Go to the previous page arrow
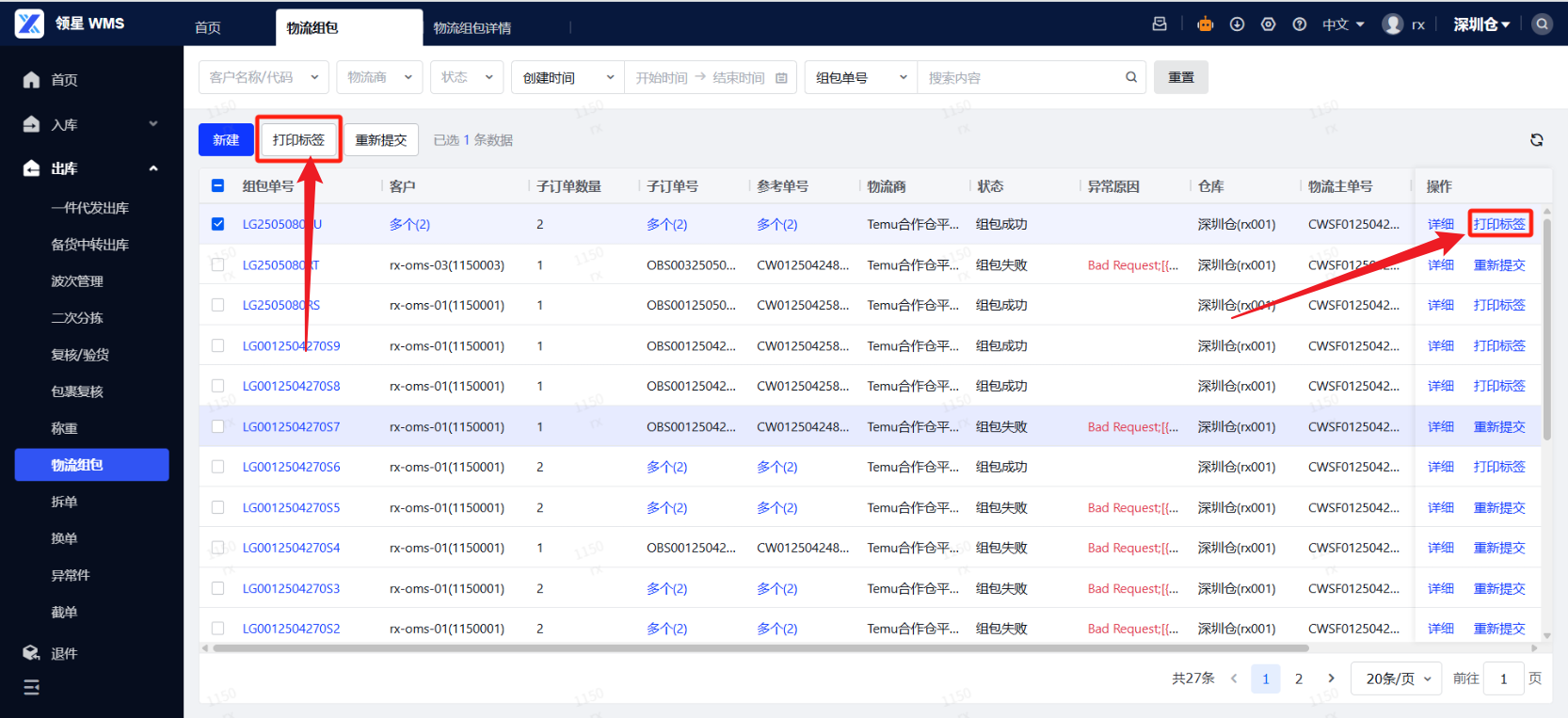1568x718 pixels. [x=1233, y=678]
